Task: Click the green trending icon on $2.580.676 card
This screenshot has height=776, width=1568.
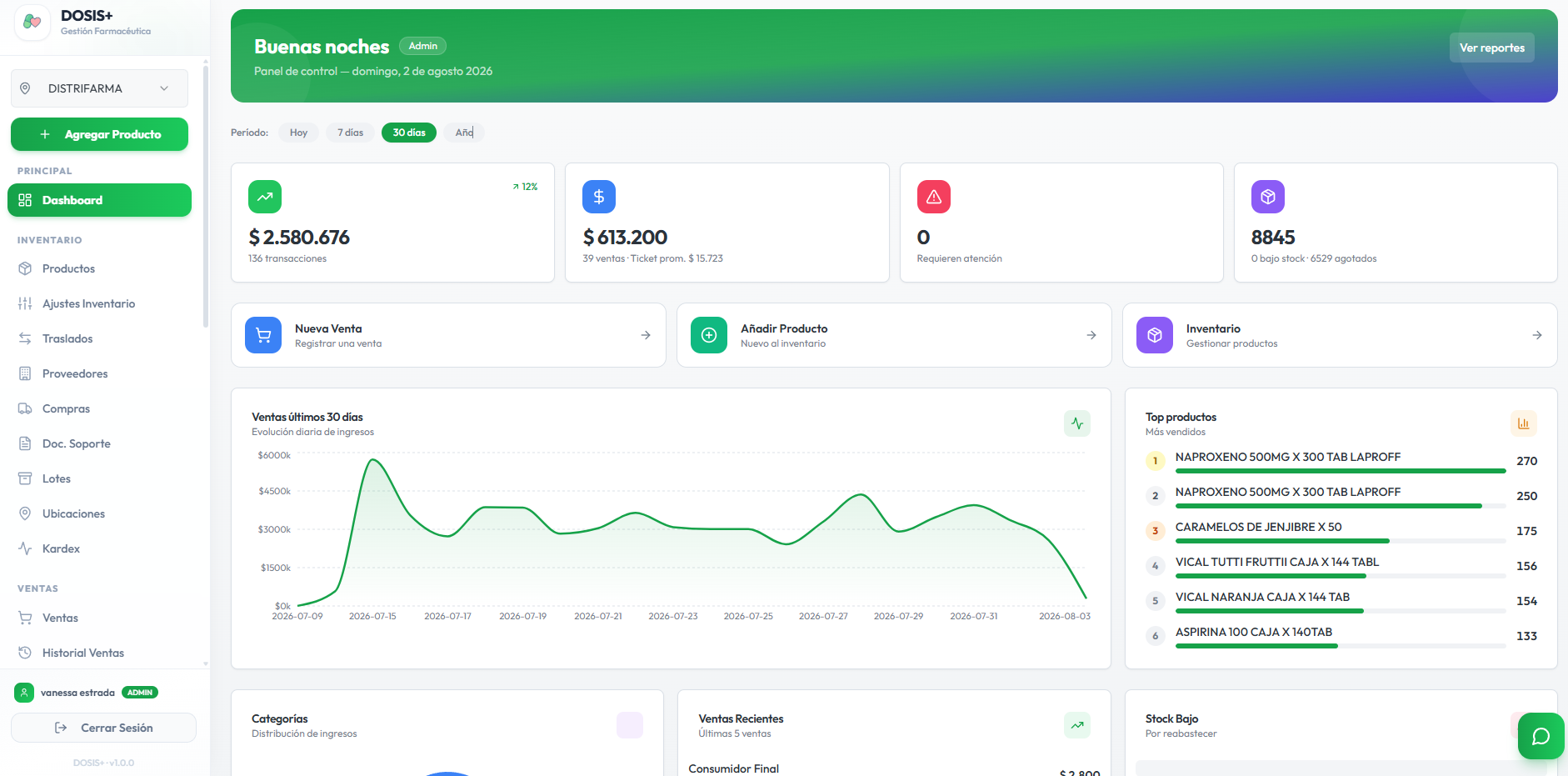Action: coord(265,197)
